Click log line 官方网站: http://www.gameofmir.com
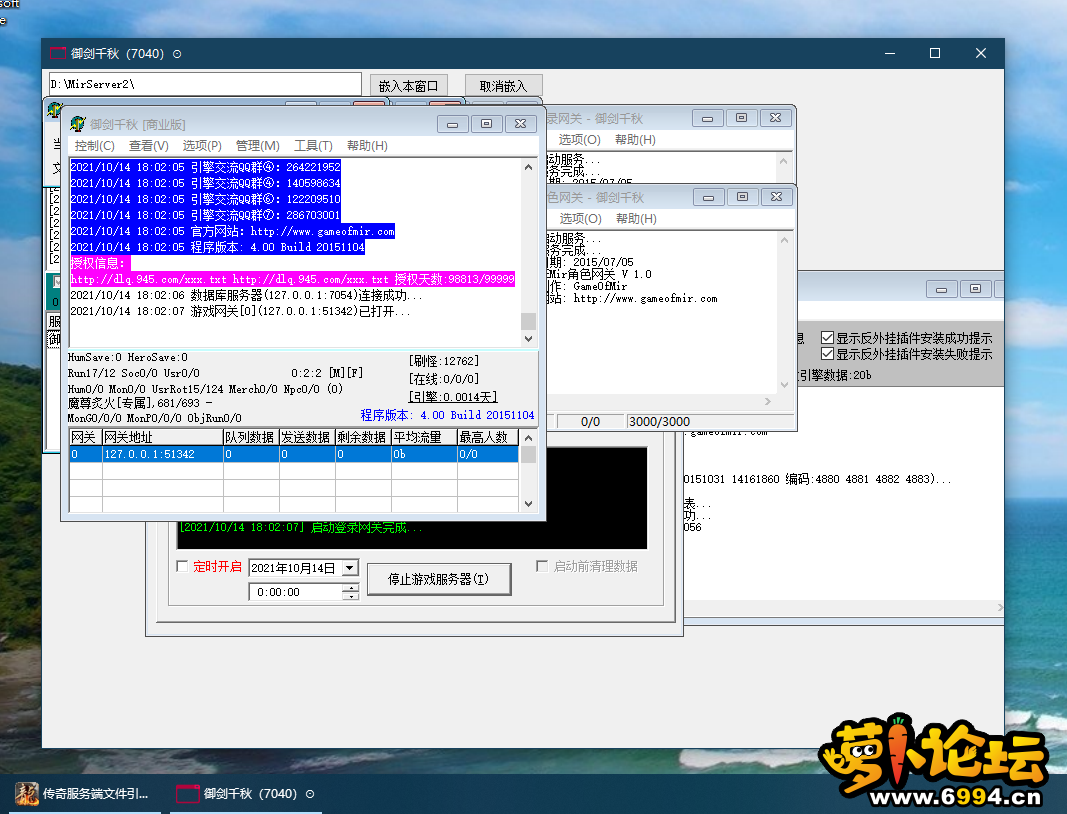 pos(233,231)
